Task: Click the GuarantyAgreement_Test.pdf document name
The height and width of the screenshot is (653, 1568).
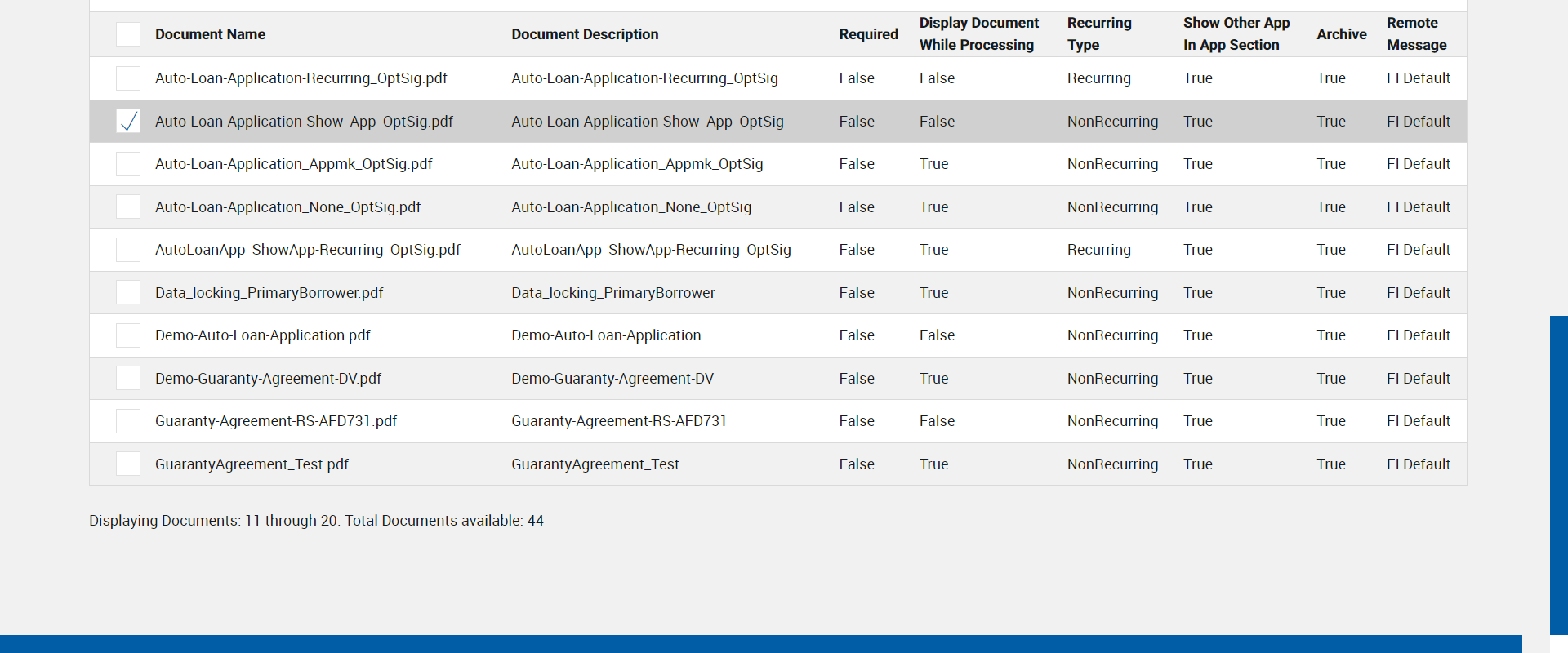Action: [x=252, y=464]
